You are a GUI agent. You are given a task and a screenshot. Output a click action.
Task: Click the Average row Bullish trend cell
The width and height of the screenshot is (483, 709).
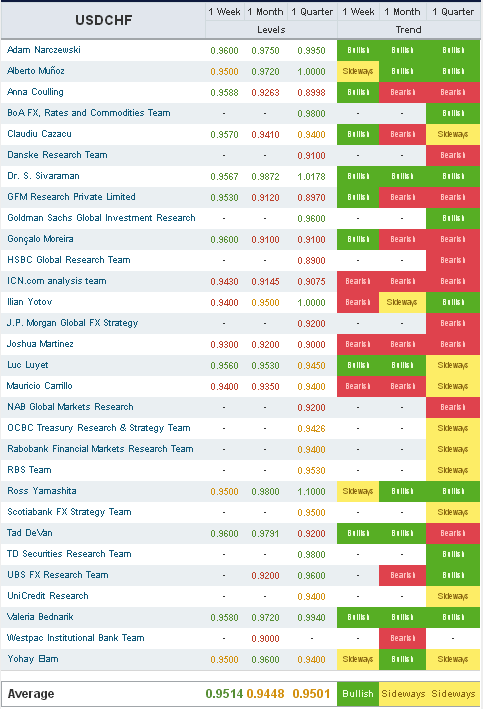[358, 694]
